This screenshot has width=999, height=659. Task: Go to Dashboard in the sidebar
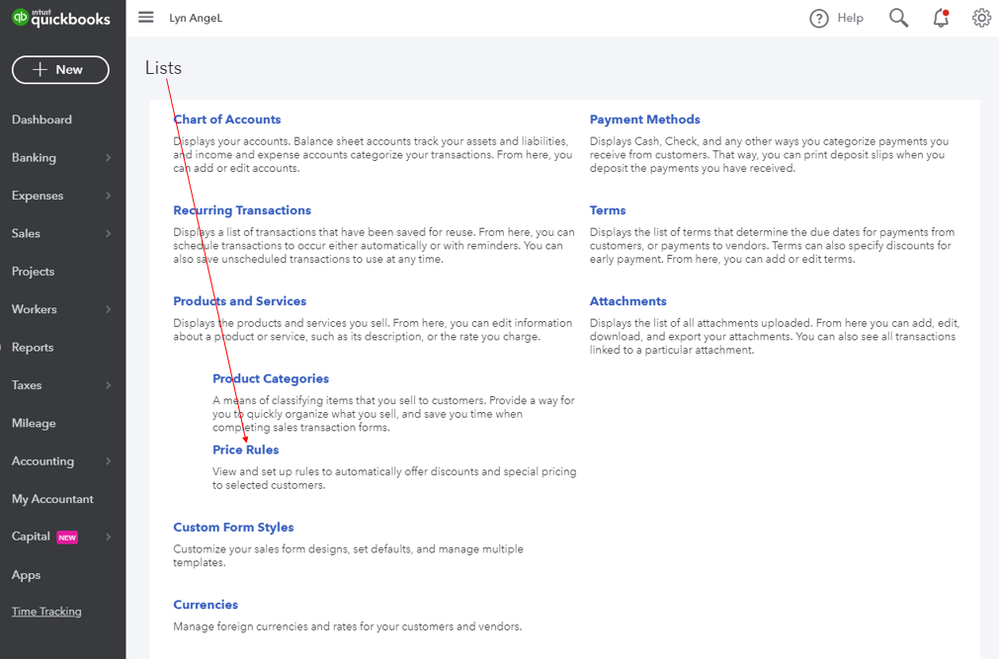click(x=41, y=120)
